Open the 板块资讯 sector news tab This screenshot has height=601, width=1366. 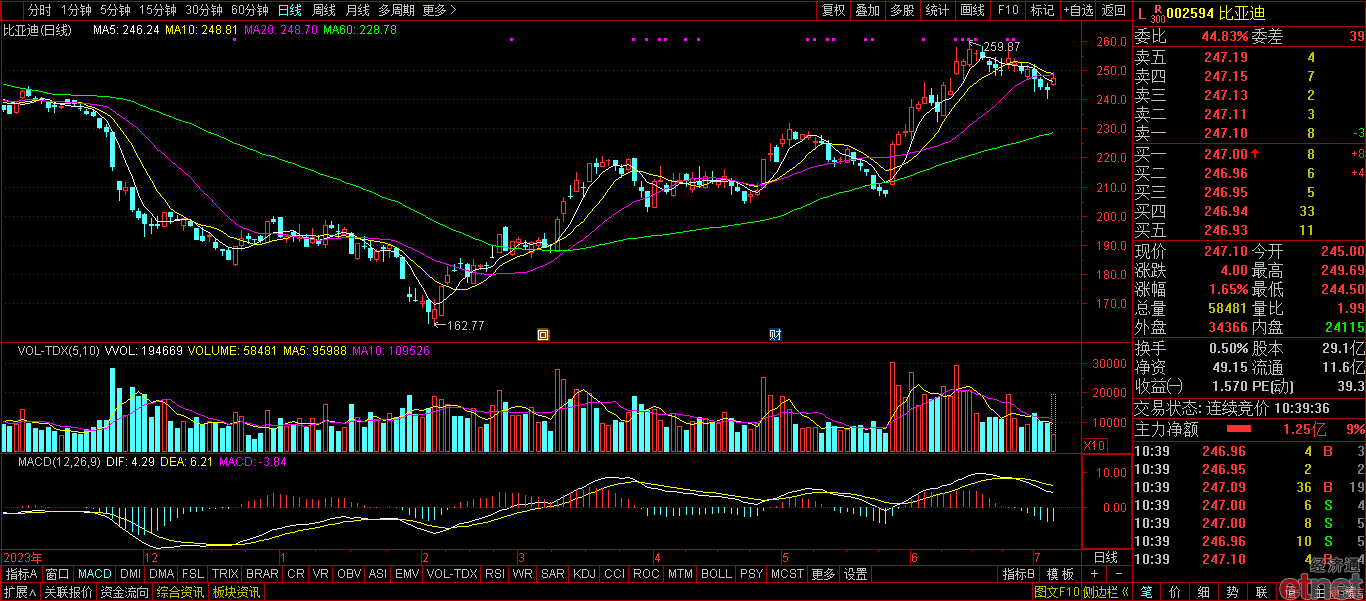(x=236, y=592)
